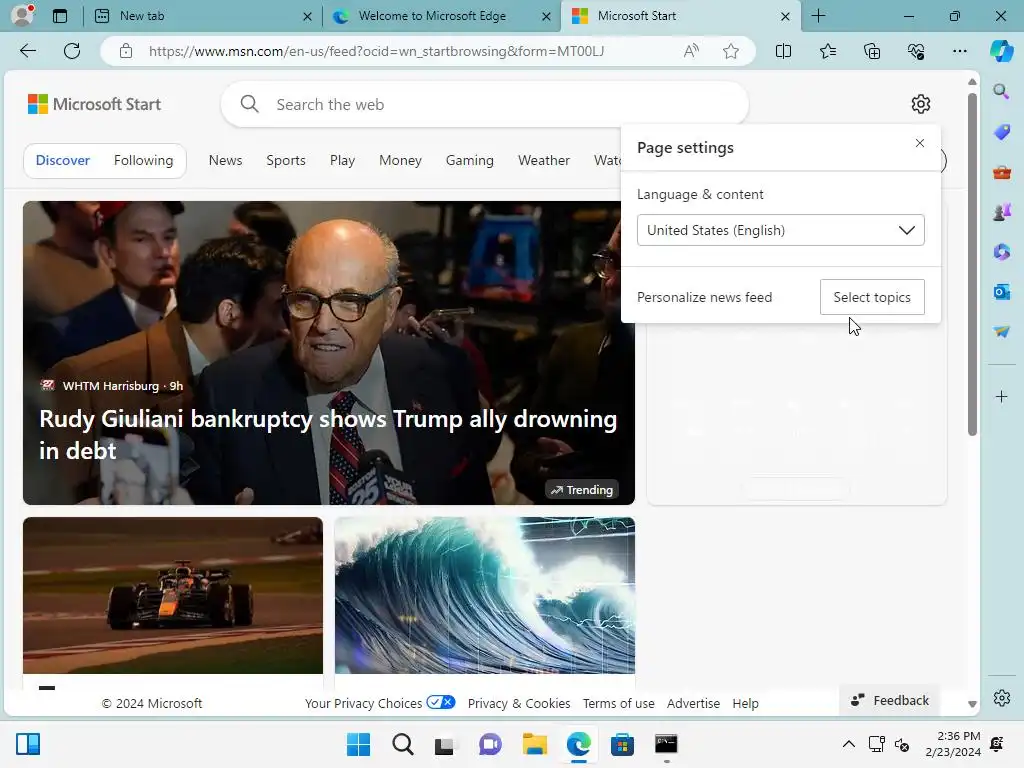Screen dimensions: 1024x768
Task: Open the Sports category
Action: point(286,160)
